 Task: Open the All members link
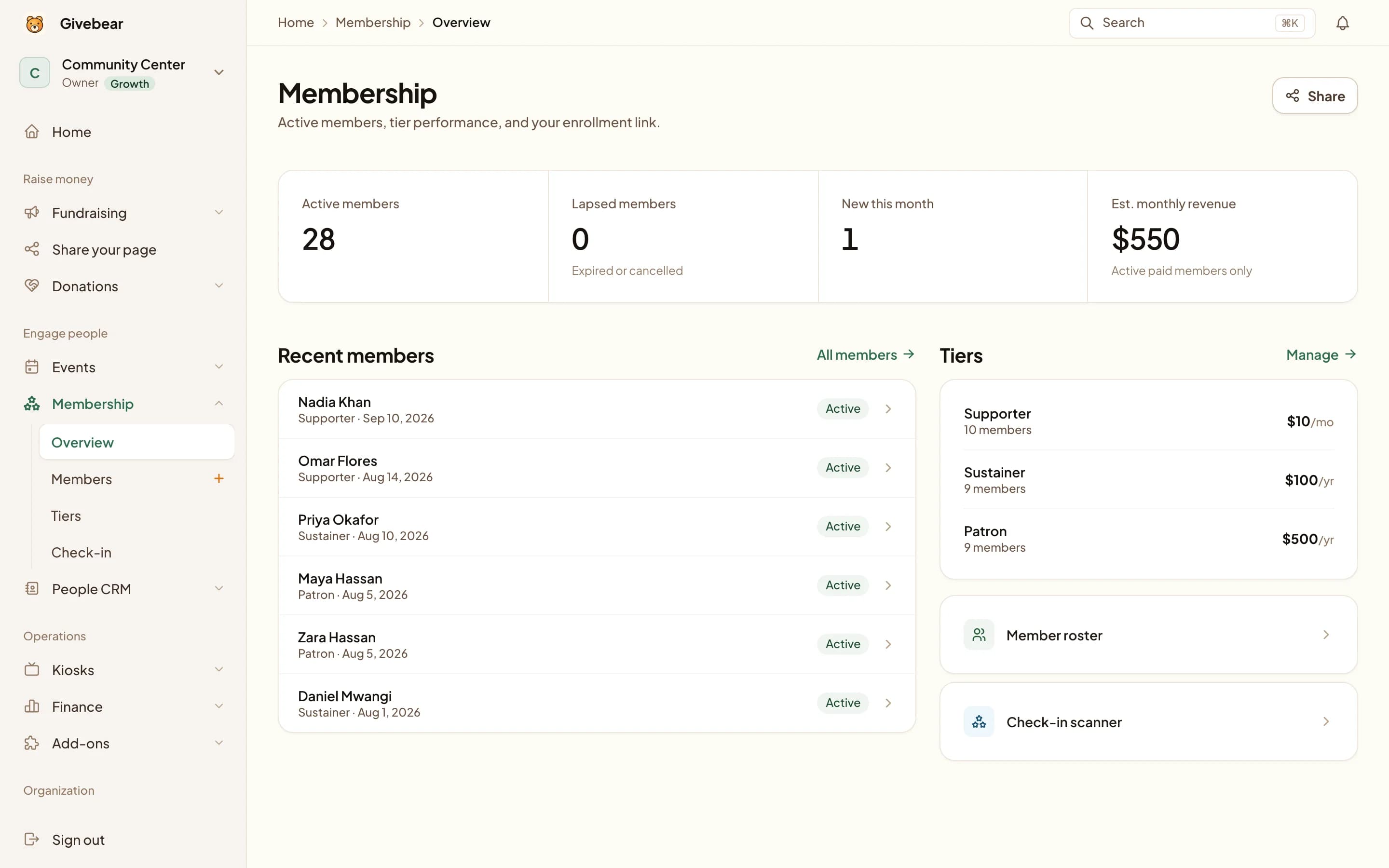[866, 355]
